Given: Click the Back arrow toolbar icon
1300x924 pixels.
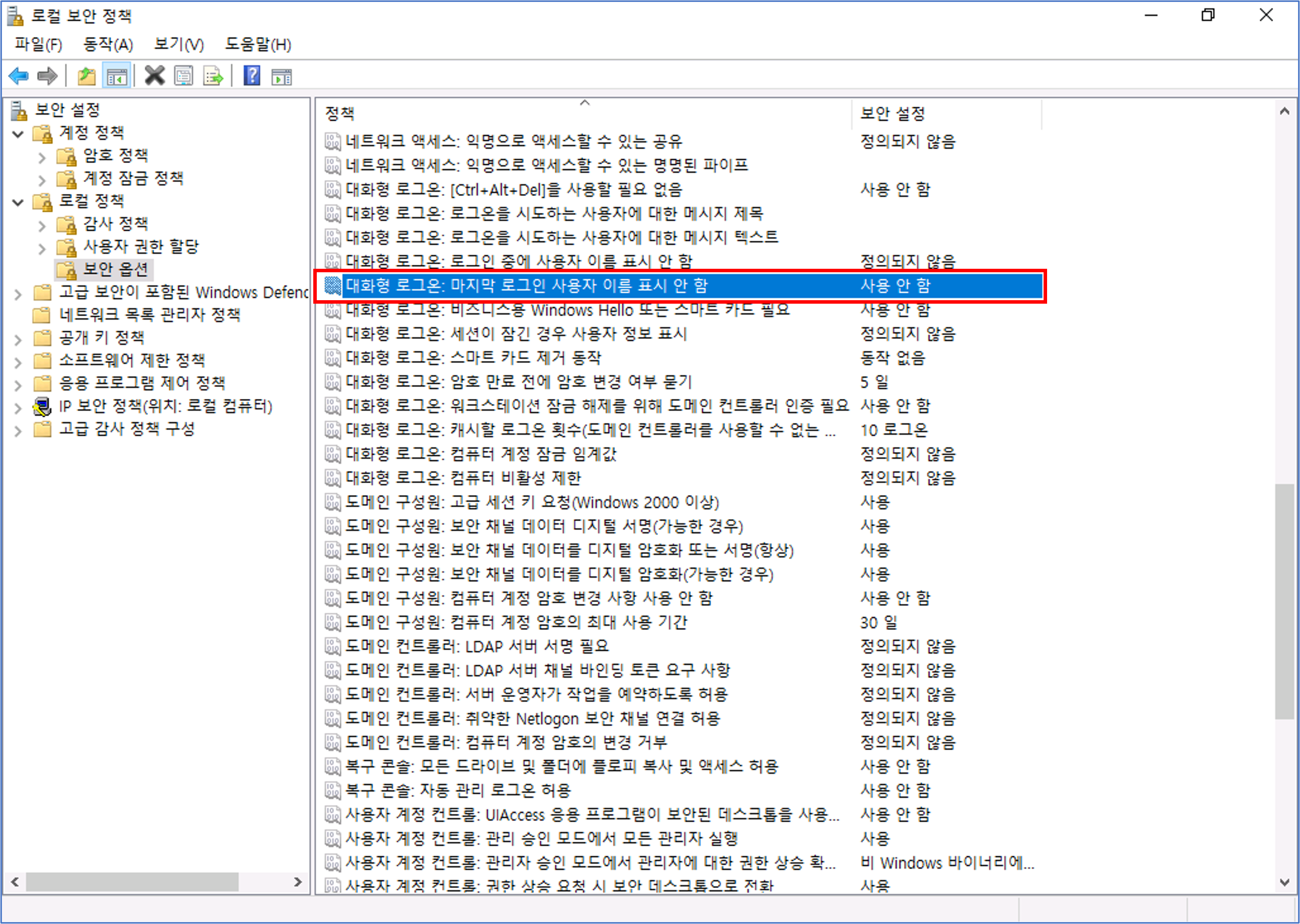Looking at the screenshot, I should 19,76.
